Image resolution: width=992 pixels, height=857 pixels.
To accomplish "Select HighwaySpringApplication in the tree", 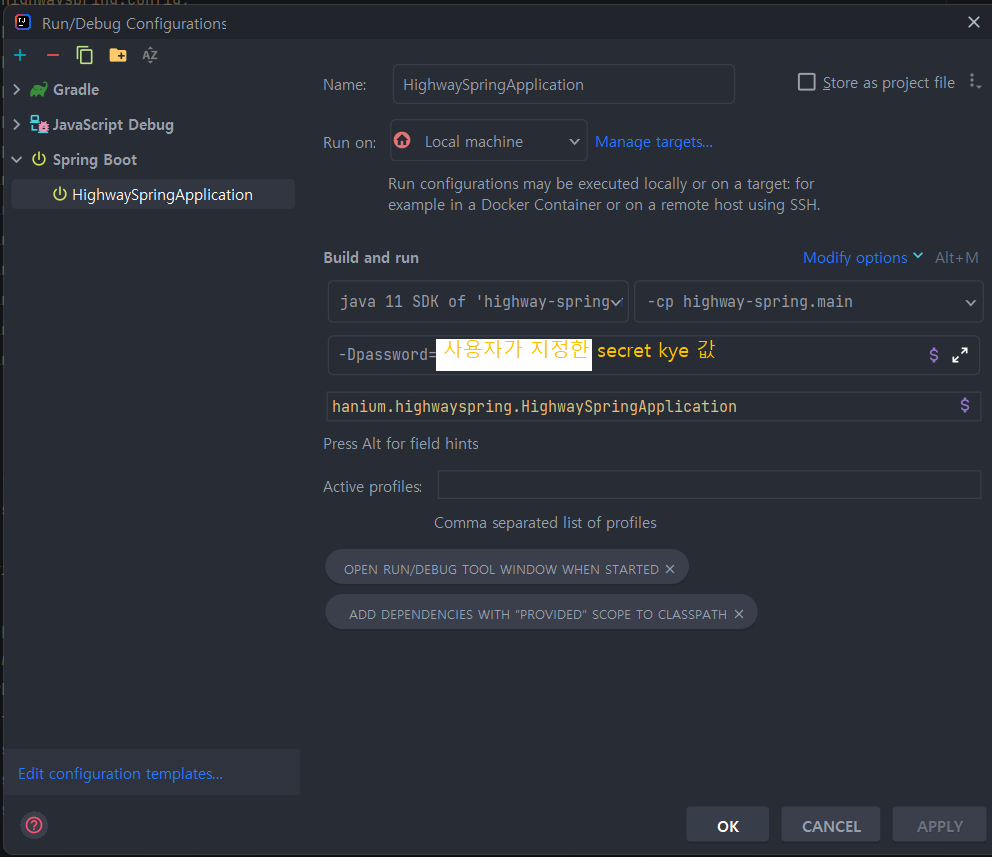I will 153,194.
